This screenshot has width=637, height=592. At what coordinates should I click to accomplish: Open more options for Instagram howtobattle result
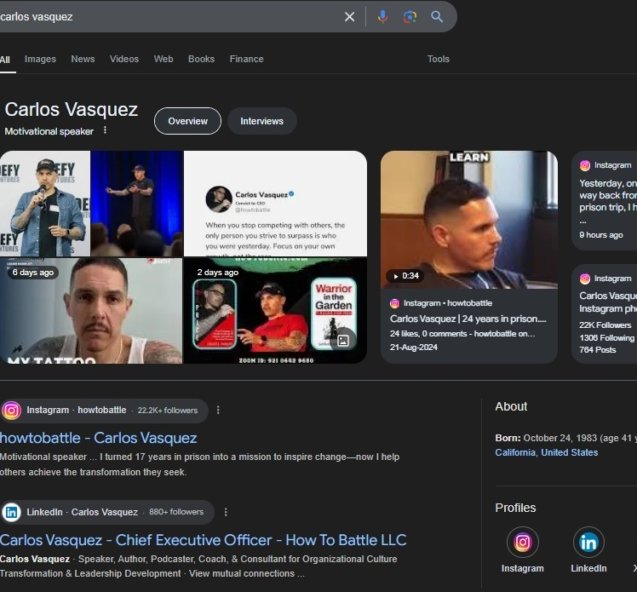[218, 410]
